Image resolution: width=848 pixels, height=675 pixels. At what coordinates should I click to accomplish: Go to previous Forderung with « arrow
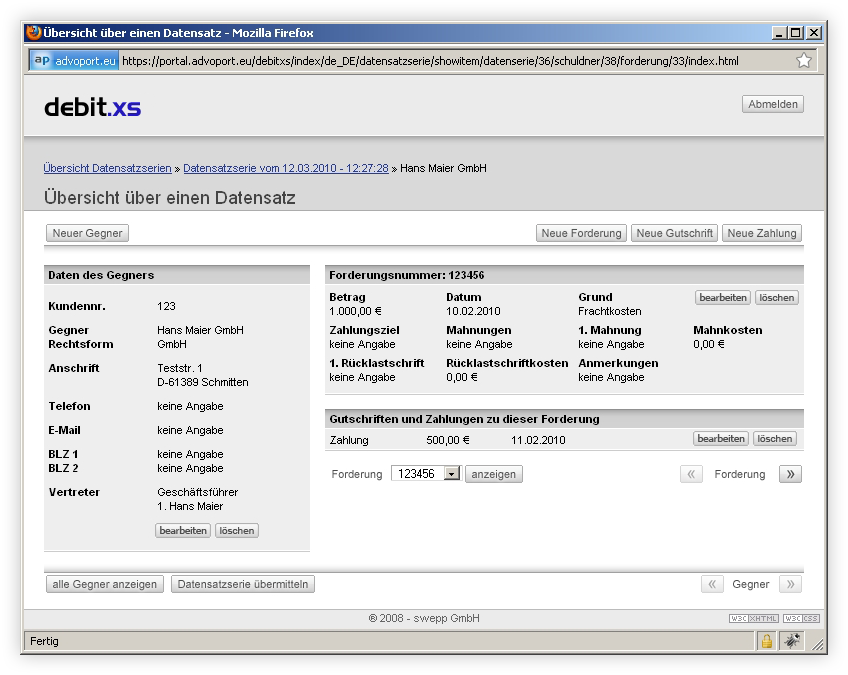click(x=691, y=474)
